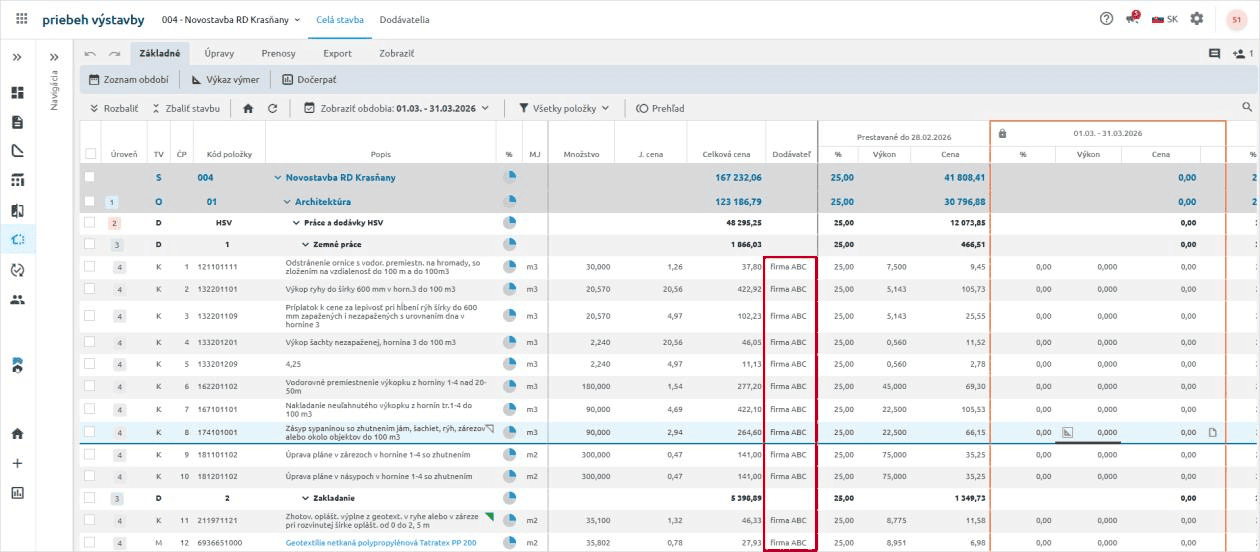Expand the left sidebar with double chevron
Screen dimensions: 1260x552
(x=17, y=57)
